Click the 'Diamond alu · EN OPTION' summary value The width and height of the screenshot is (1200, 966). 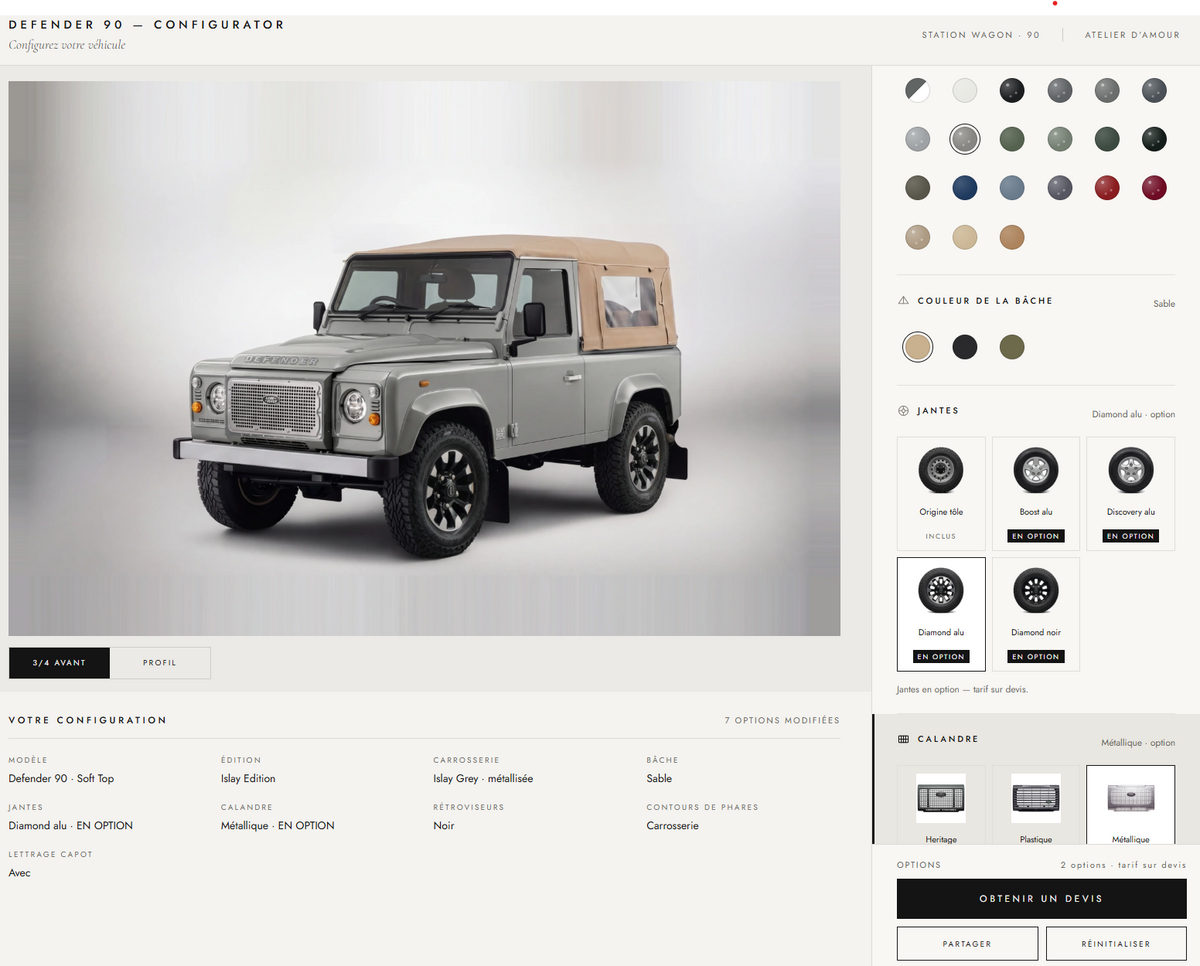click(71, 826)
